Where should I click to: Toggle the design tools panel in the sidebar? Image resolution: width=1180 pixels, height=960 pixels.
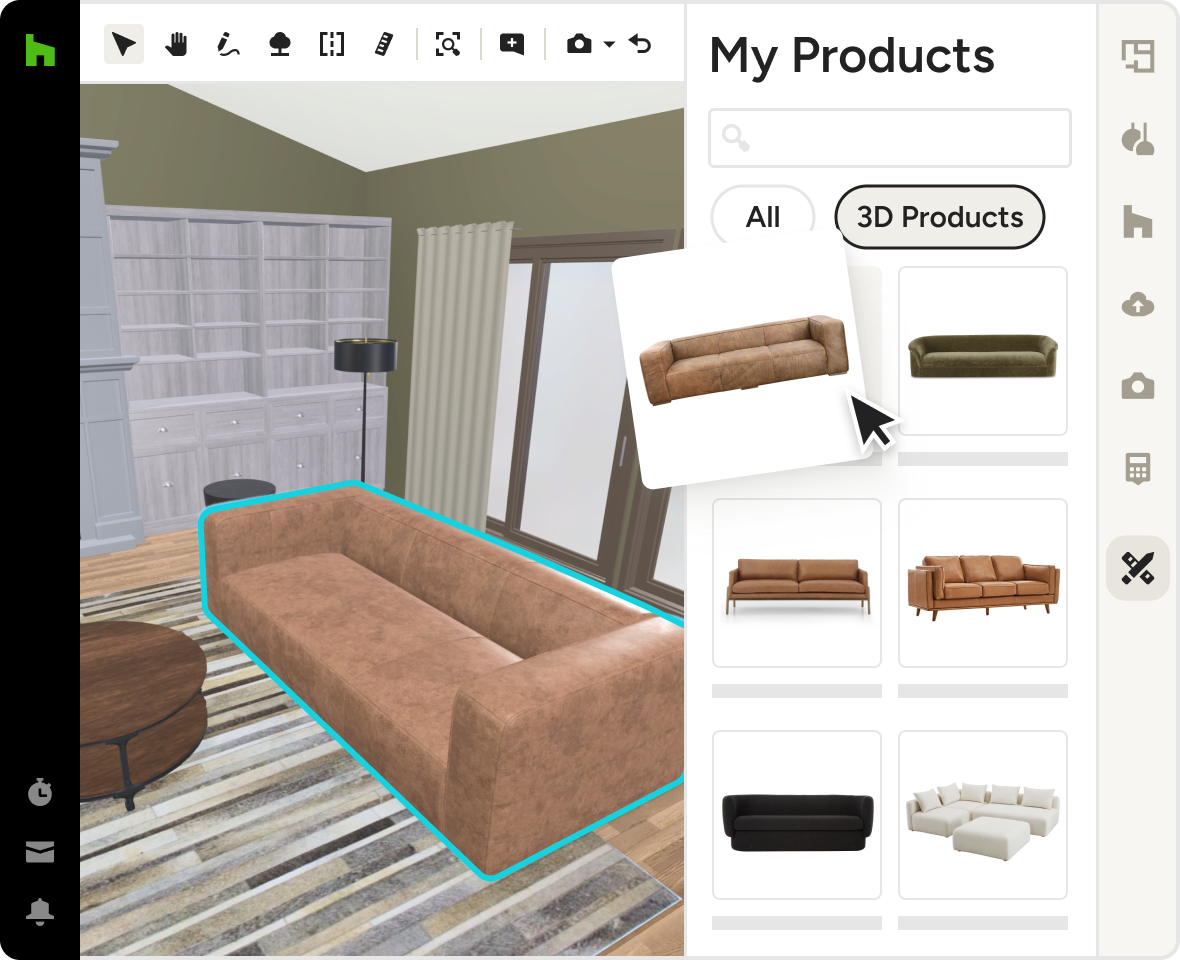pos(1138,568)
